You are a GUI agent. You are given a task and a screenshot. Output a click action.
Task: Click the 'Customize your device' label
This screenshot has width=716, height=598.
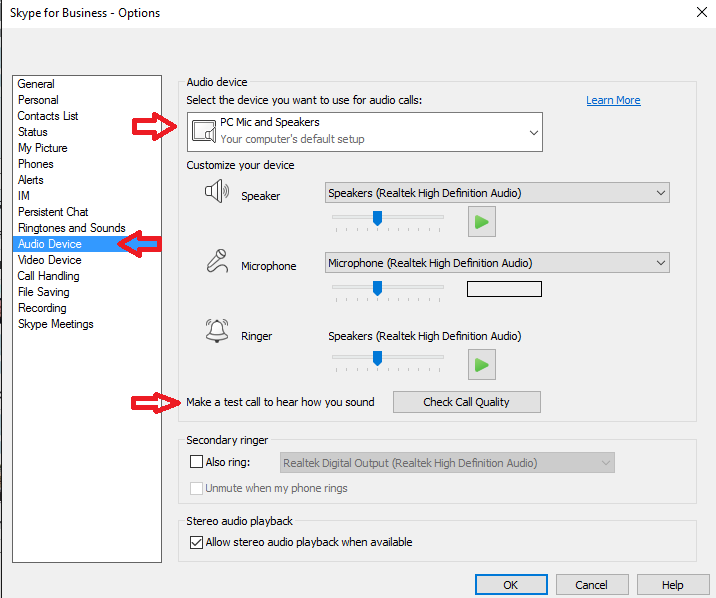(240, 165)
